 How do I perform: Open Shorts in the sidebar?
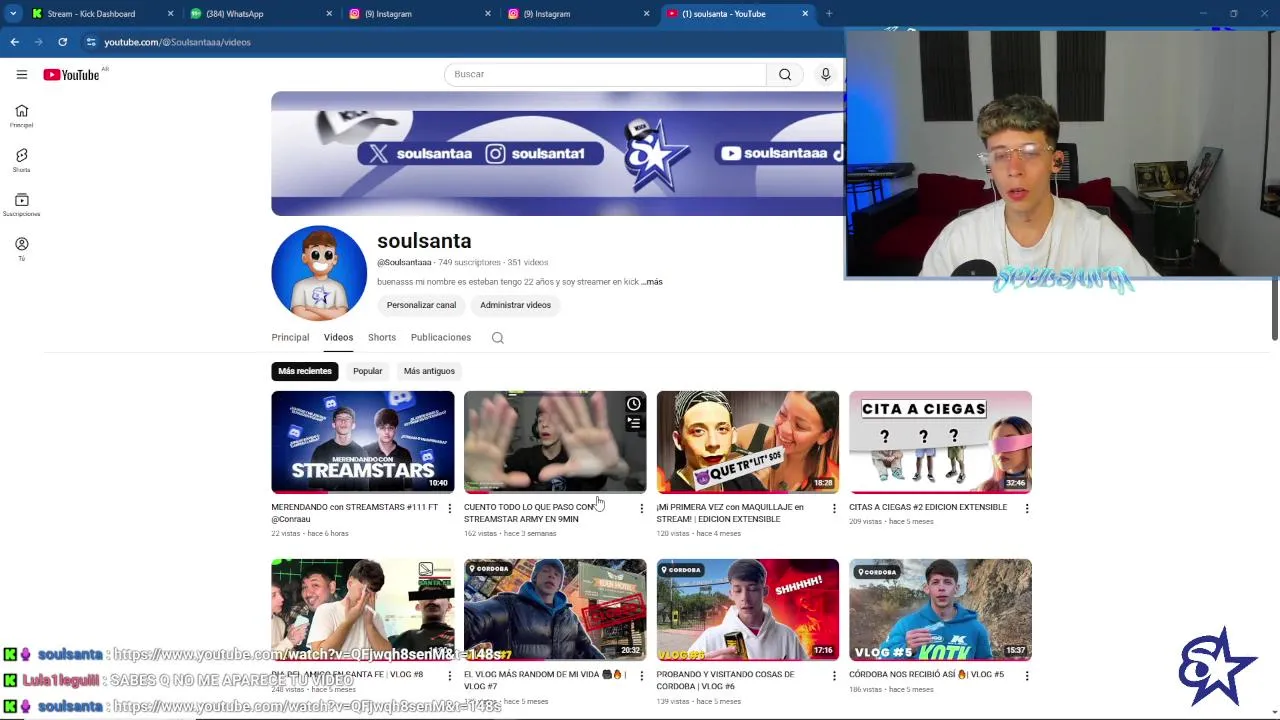coord(21,161)
